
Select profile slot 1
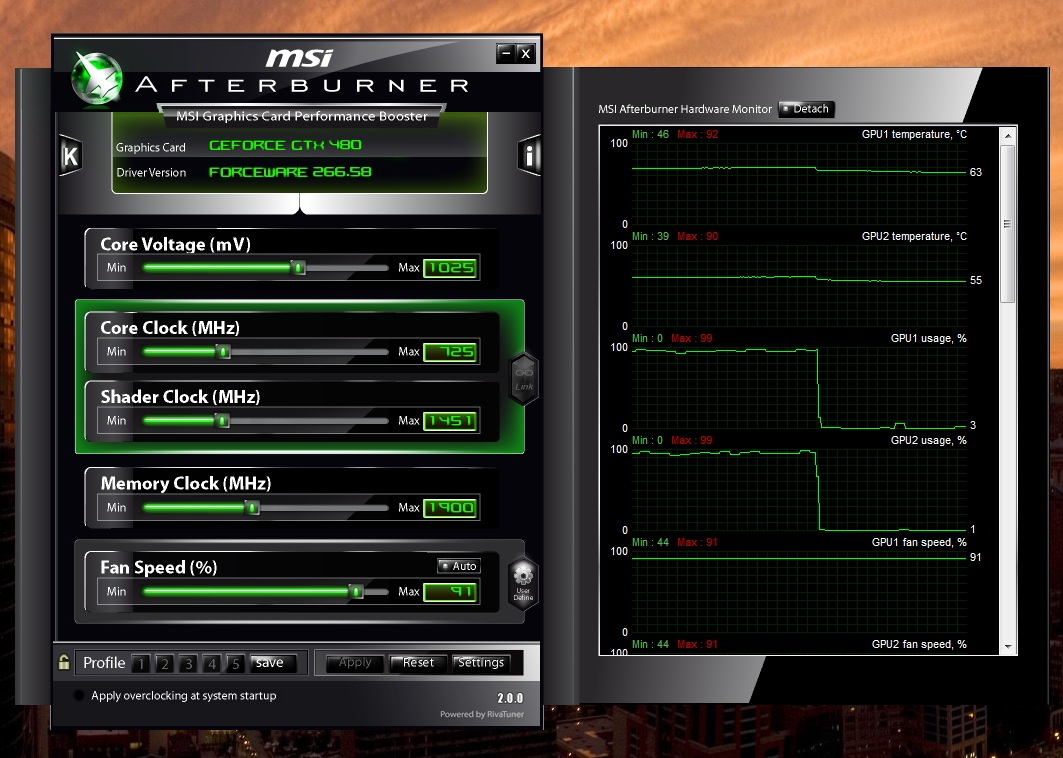pyautogui.click(x=141, y=663)
